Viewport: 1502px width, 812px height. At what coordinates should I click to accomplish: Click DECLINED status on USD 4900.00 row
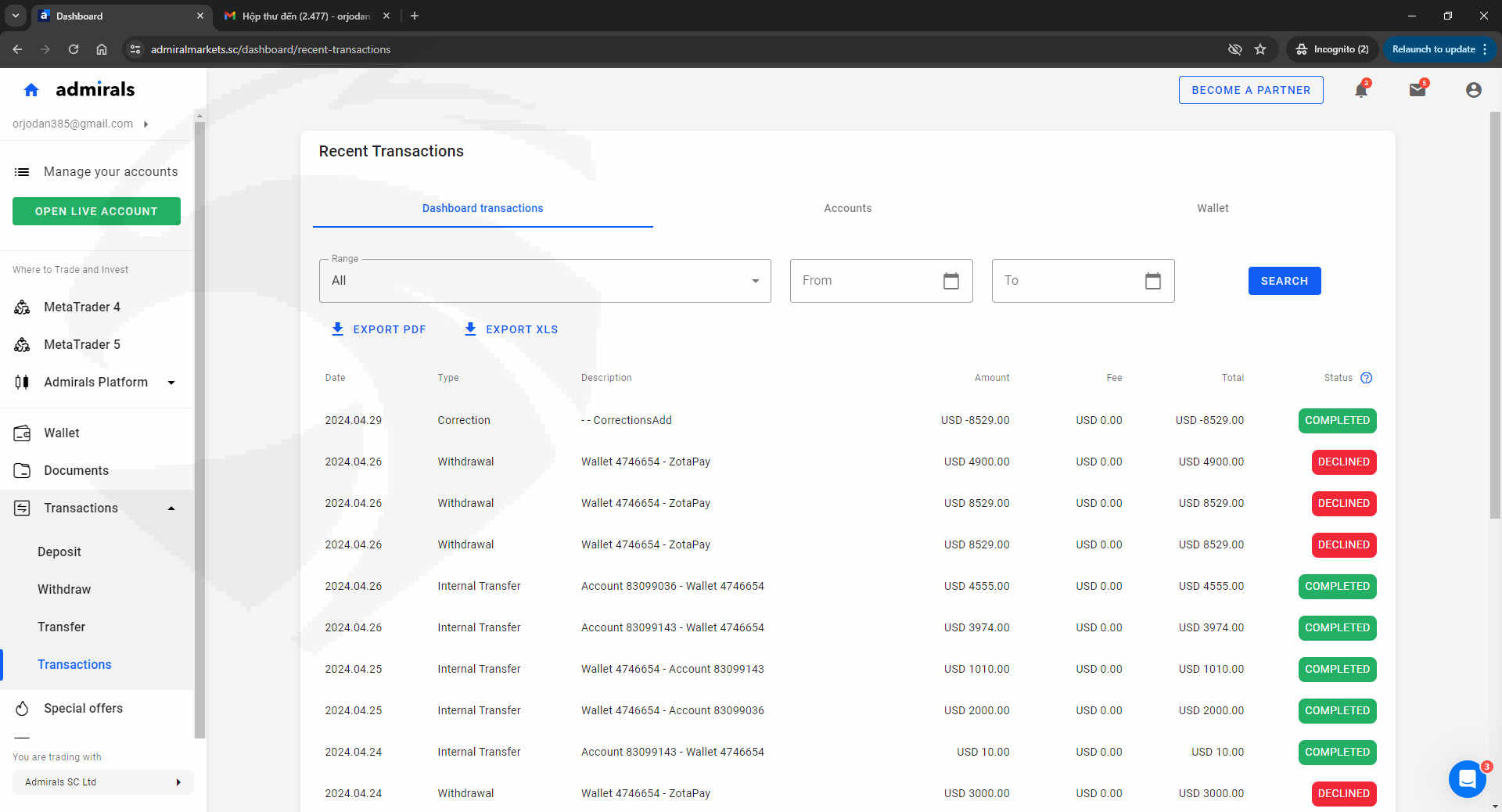pos(1344,462)
